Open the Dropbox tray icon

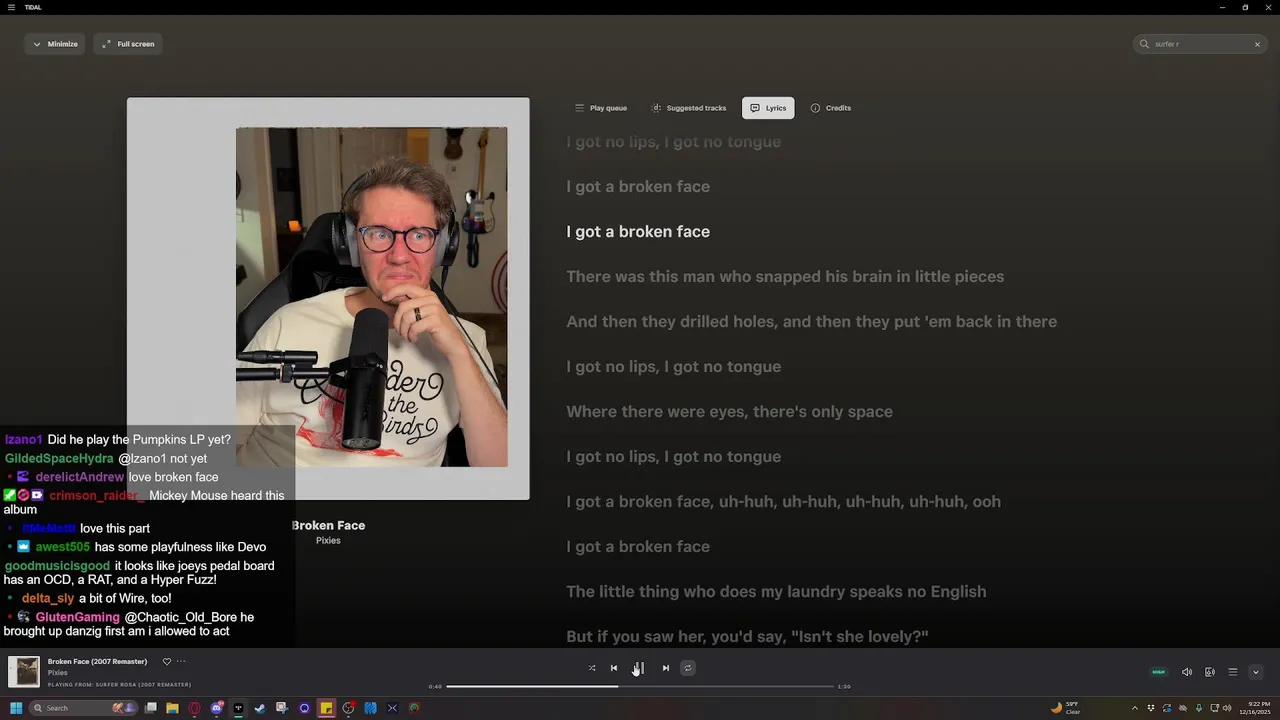(x=1151, y=708)
